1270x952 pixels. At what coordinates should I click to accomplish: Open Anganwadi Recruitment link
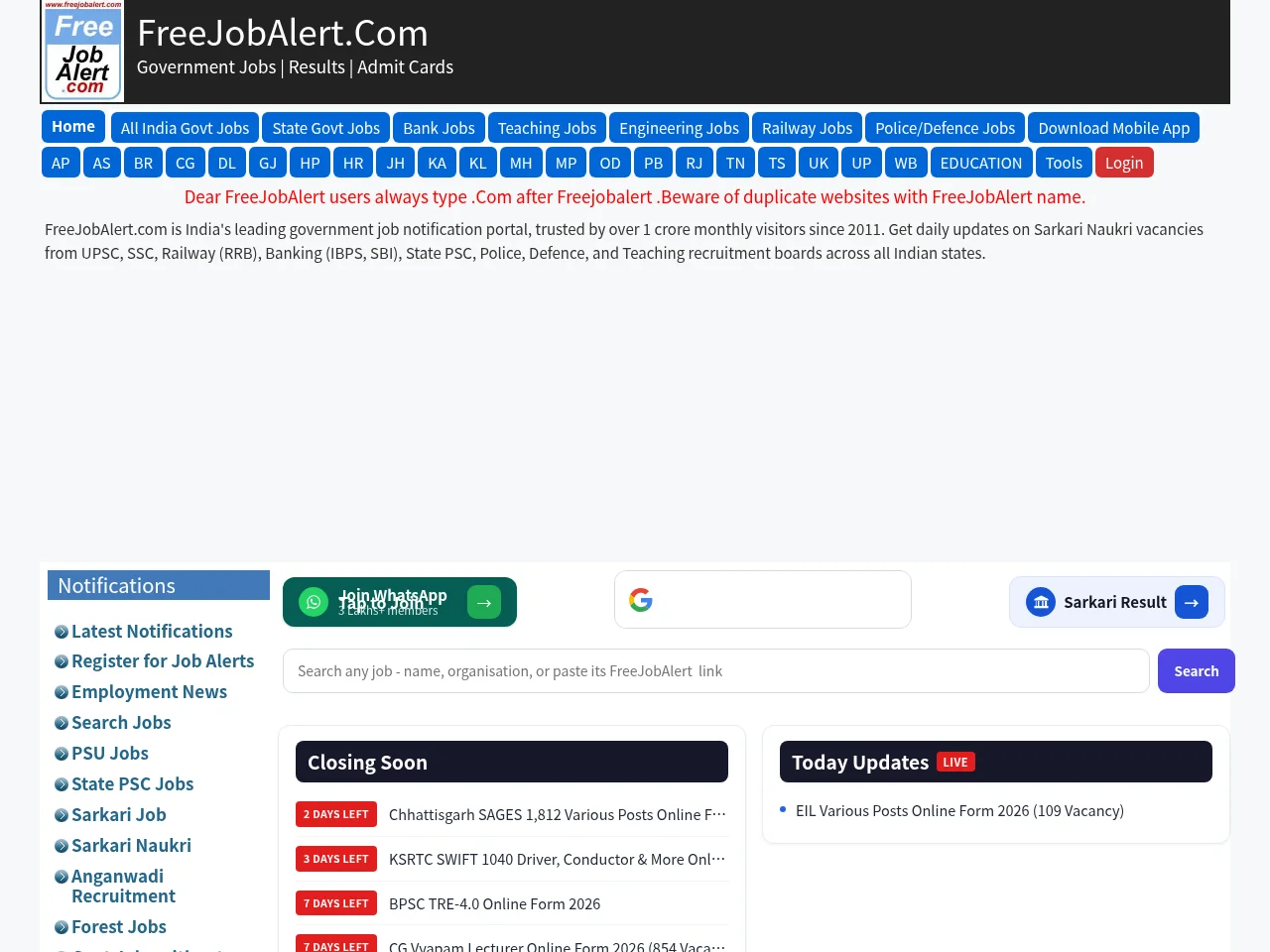(123, 886)
